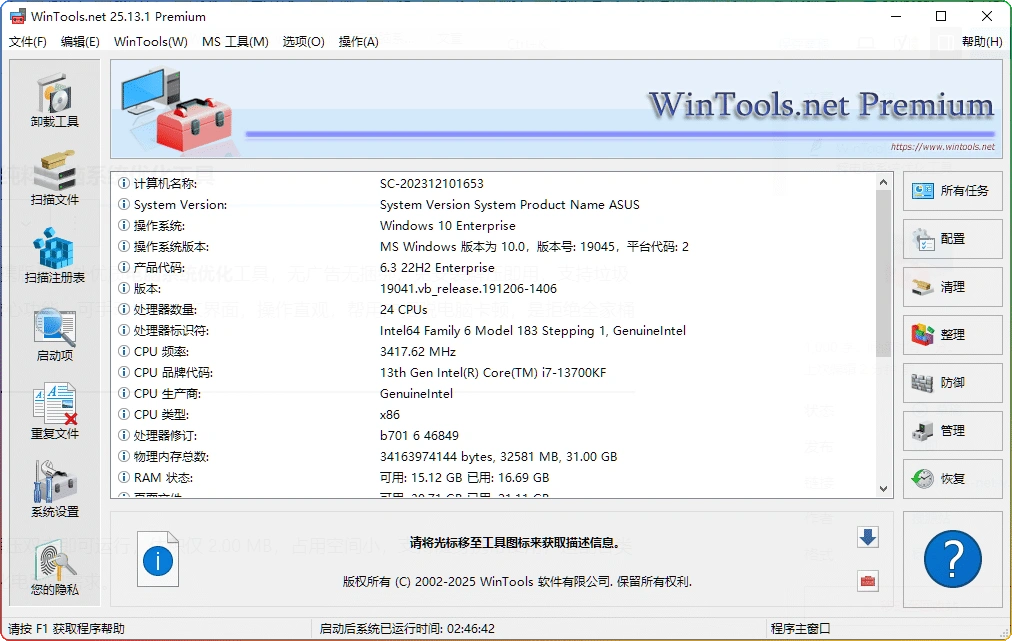This screenshot has width=1012, height=641.
Task: Open help via the big question mark button
Action: click(951, 559)
